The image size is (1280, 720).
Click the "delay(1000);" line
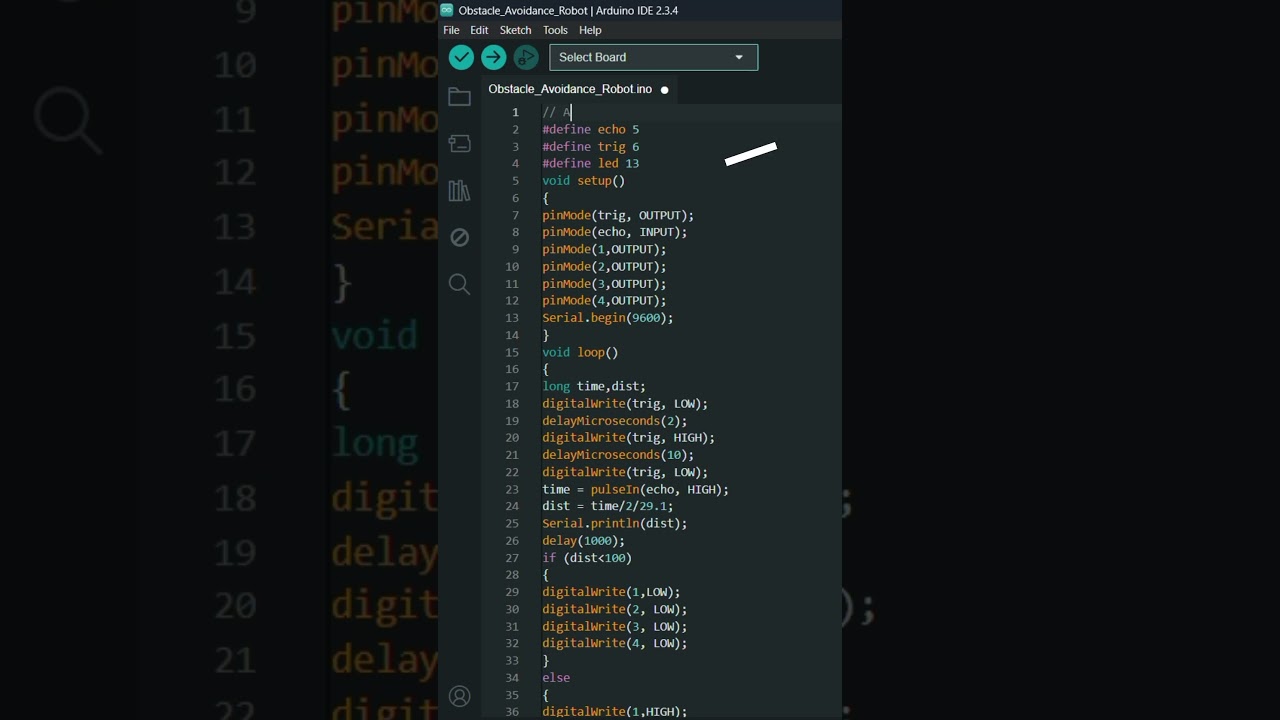(x=584, y=541)
